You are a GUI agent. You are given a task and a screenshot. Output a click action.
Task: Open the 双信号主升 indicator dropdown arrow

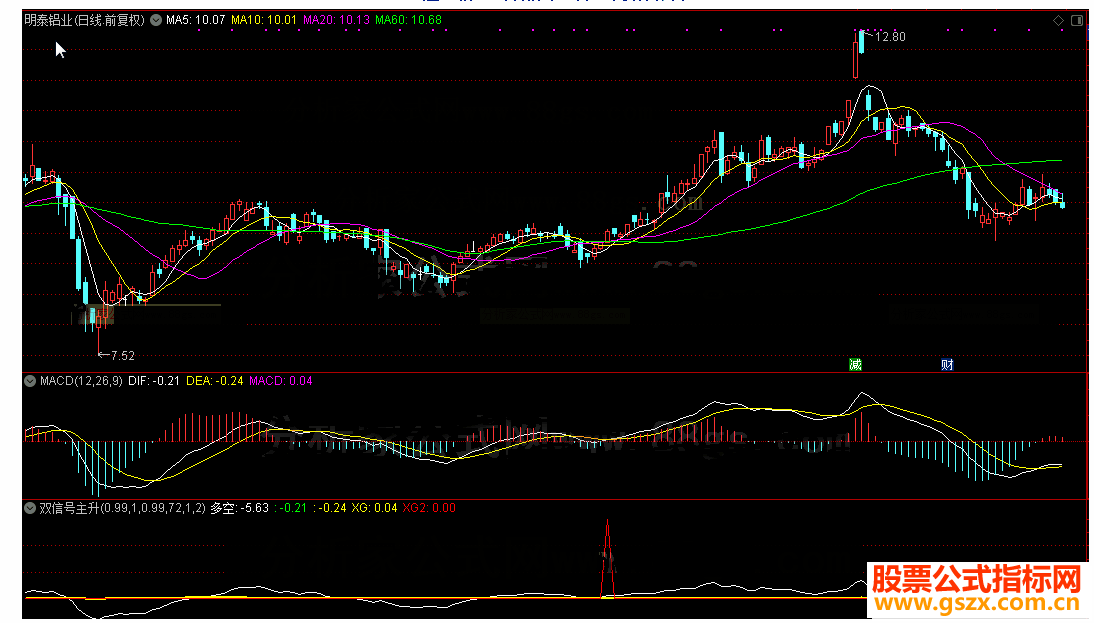pos(30,508)
